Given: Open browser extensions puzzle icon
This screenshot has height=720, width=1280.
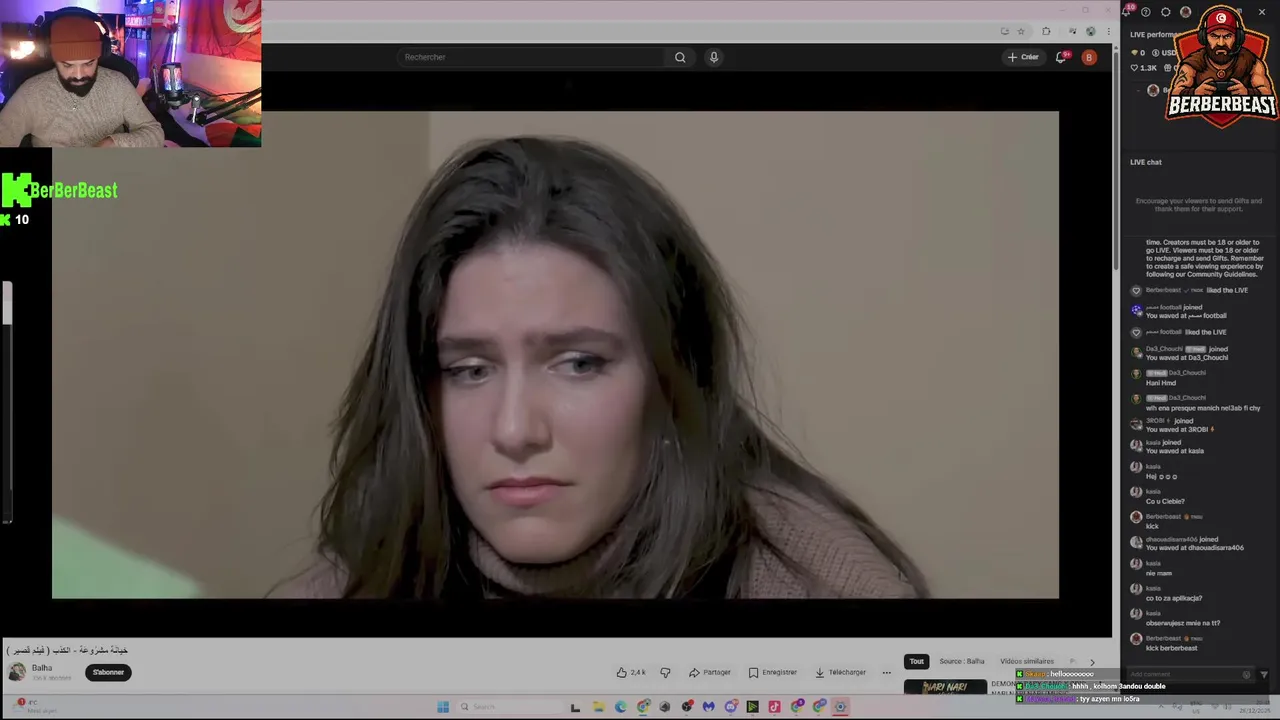Looking at the screenshot, I should point(1046,31).
